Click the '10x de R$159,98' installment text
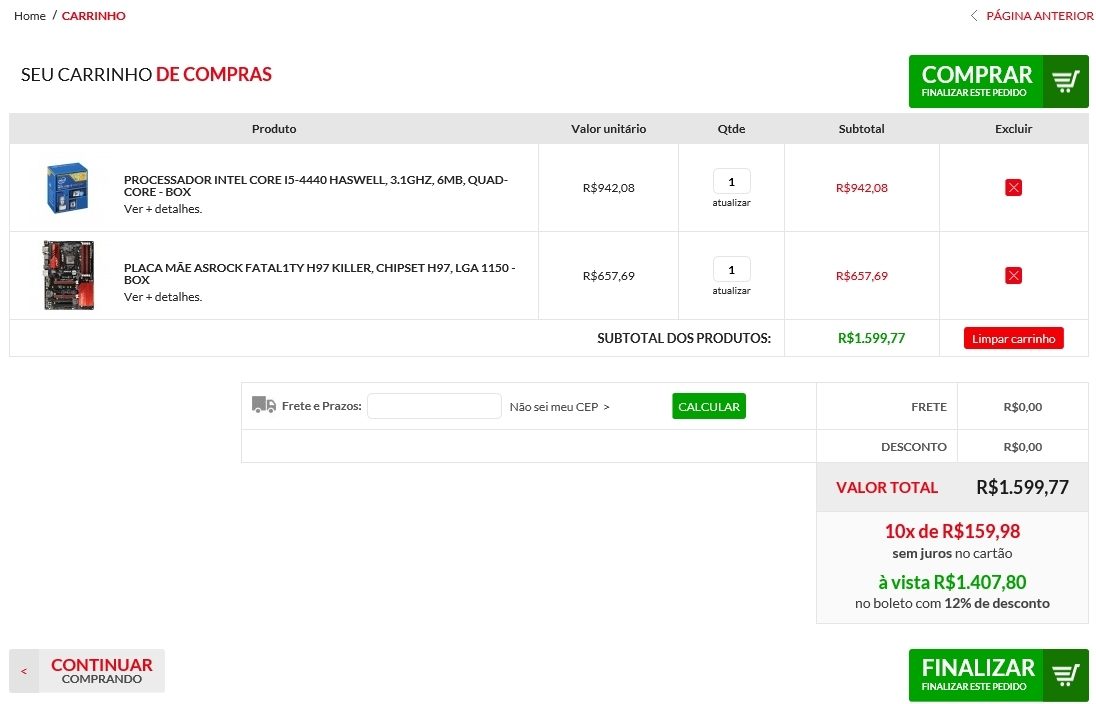The width and height of the screenshot is (1096, 704). (x=952, y=531)
